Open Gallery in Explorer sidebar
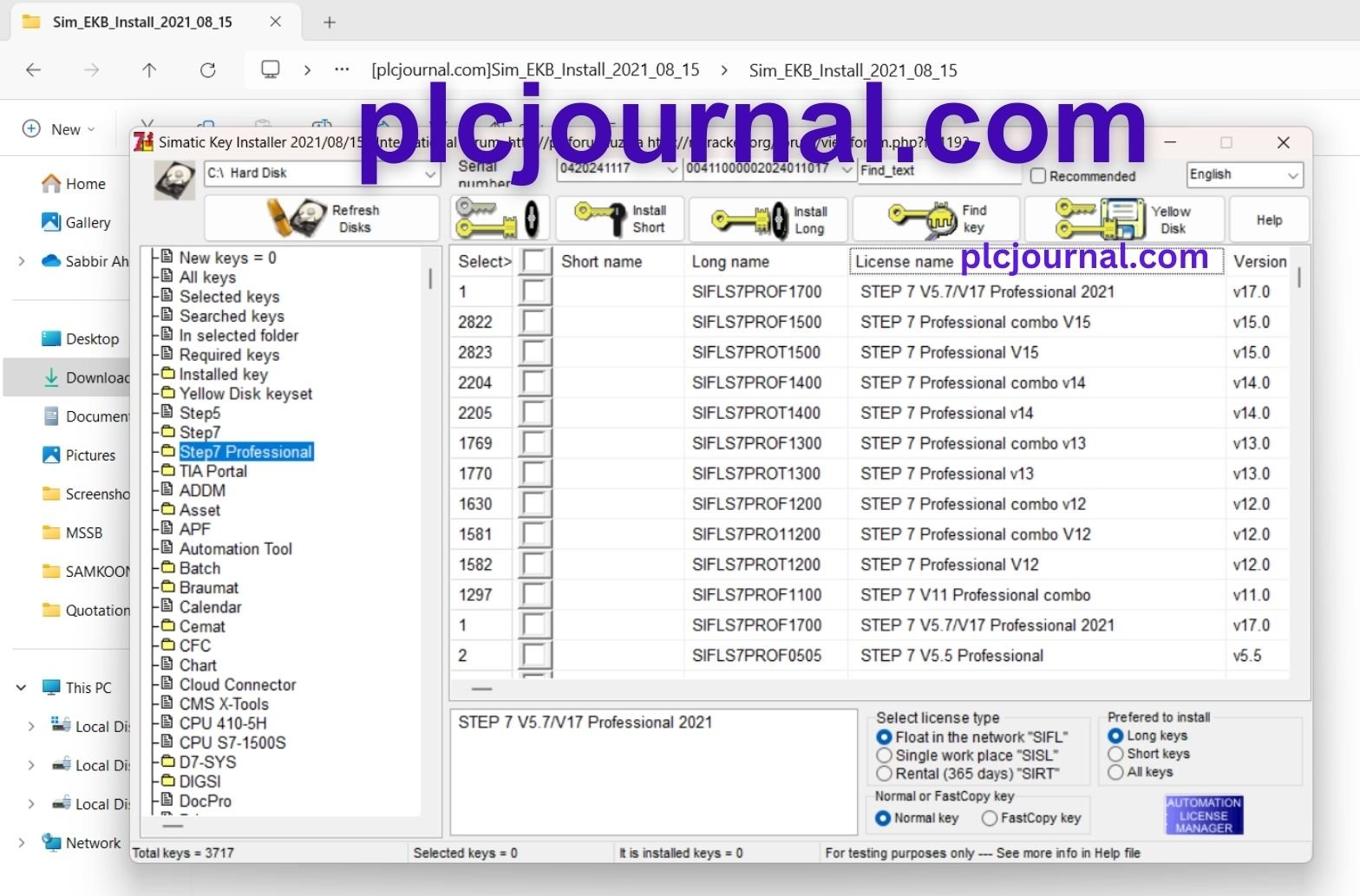Viewport: 1360px width, 896px height. coord(76,223)
